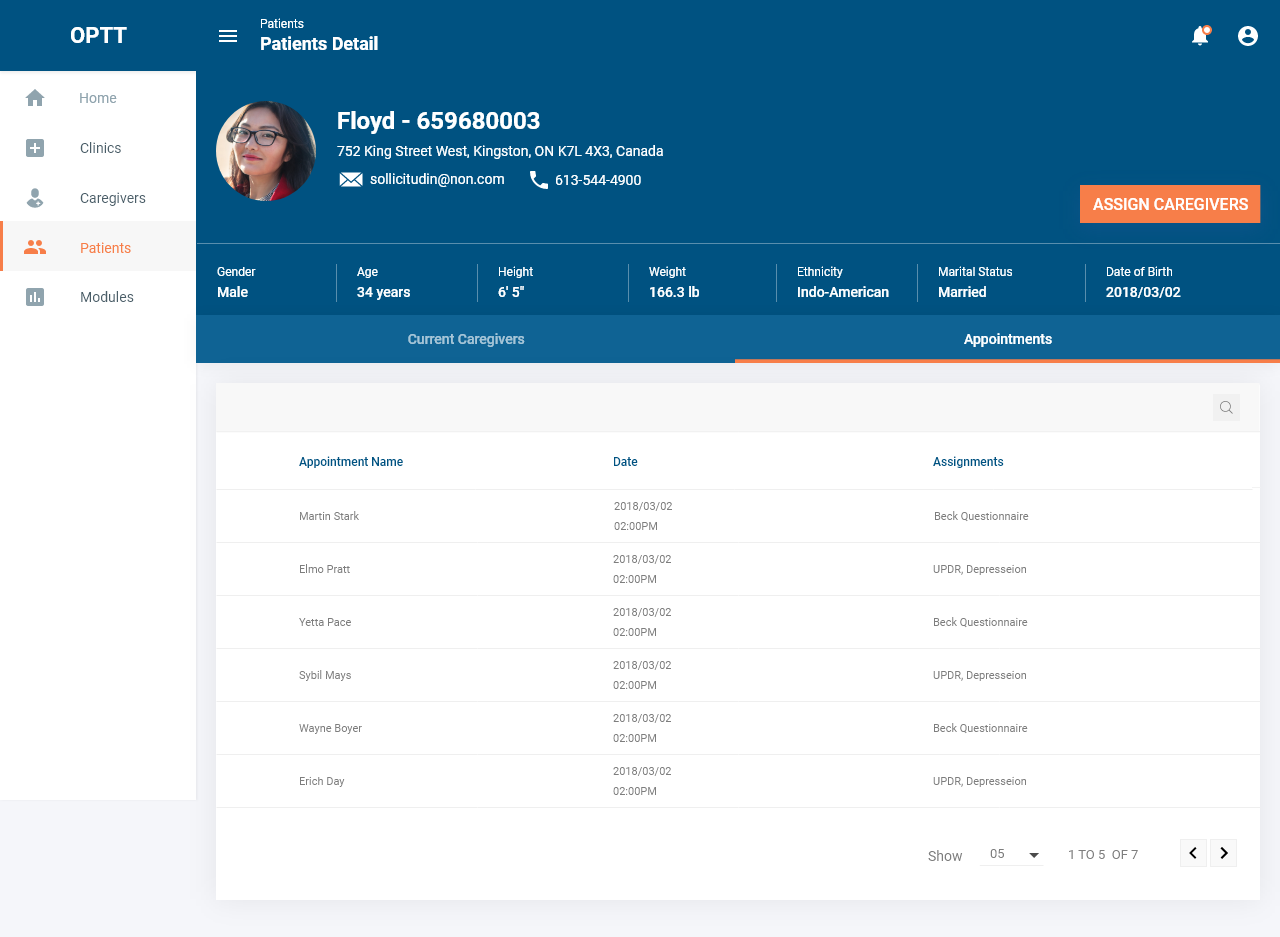Click the Clinics plus icon
The image size is (1280, 937).
point(35,148)
